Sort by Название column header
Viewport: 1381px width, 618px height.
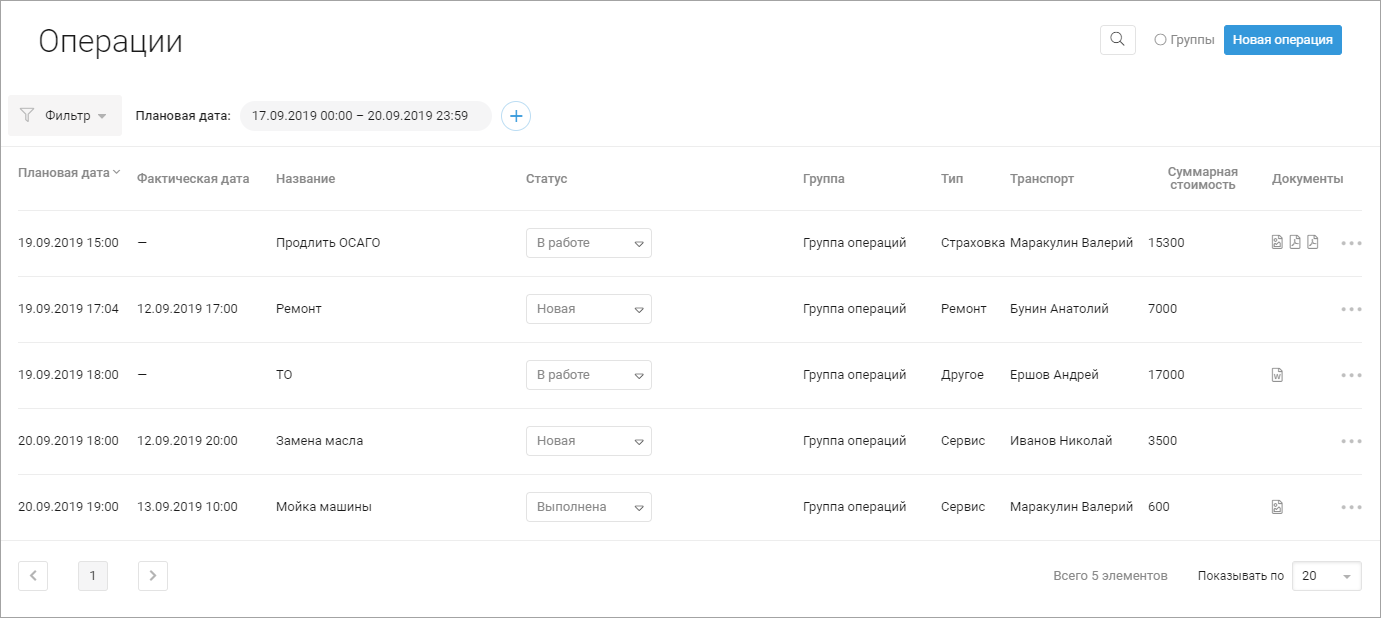tap(306, 179)
